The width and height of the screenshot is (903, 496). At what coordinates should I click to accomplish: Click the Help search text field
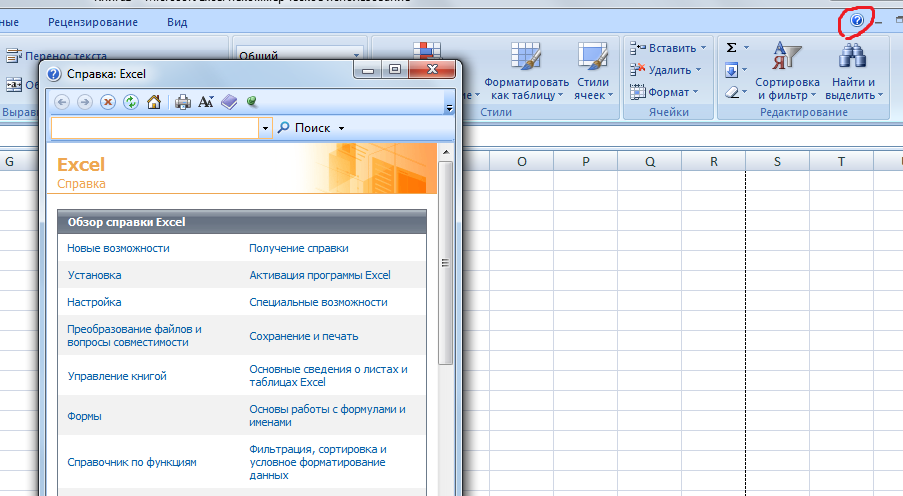pos(155,128)
